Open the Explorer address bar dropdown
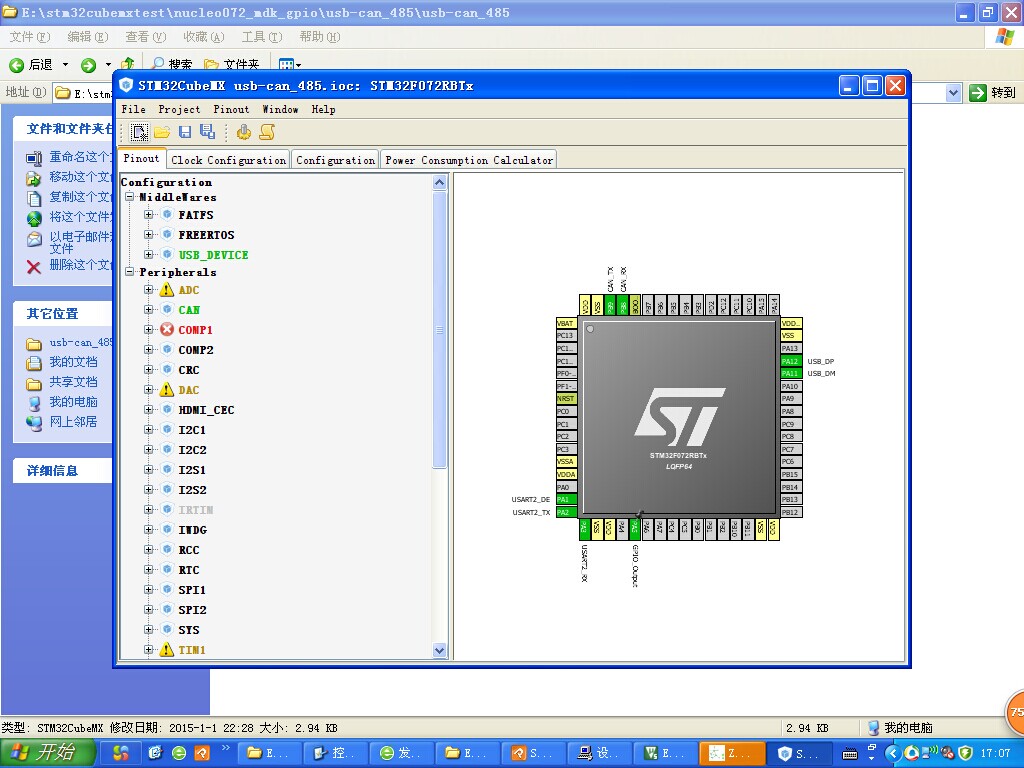 953,93
